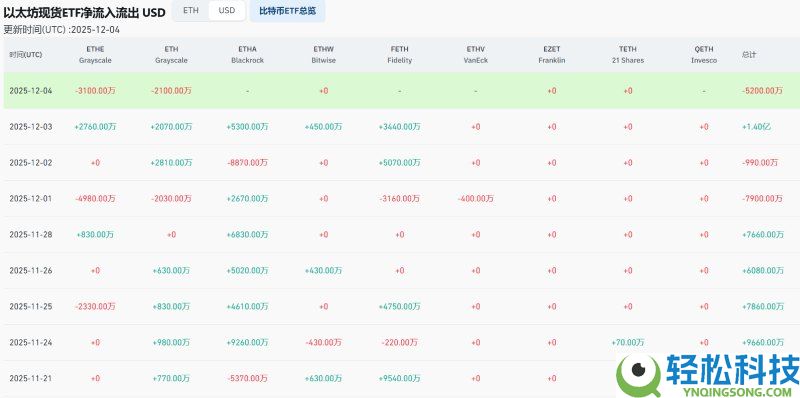Click the +3440.00万 Fidelity value

[399, 127]
